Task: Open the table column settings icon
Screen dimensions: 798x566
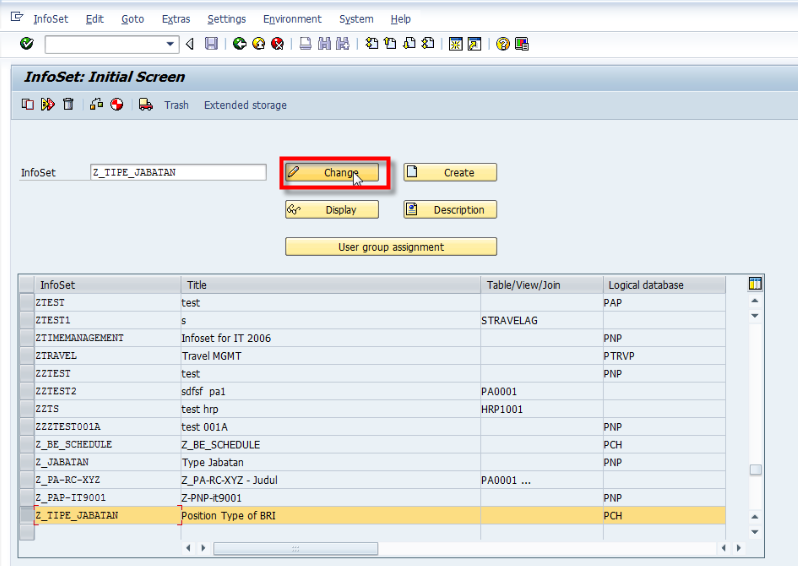Action: [x=755, y=284]
